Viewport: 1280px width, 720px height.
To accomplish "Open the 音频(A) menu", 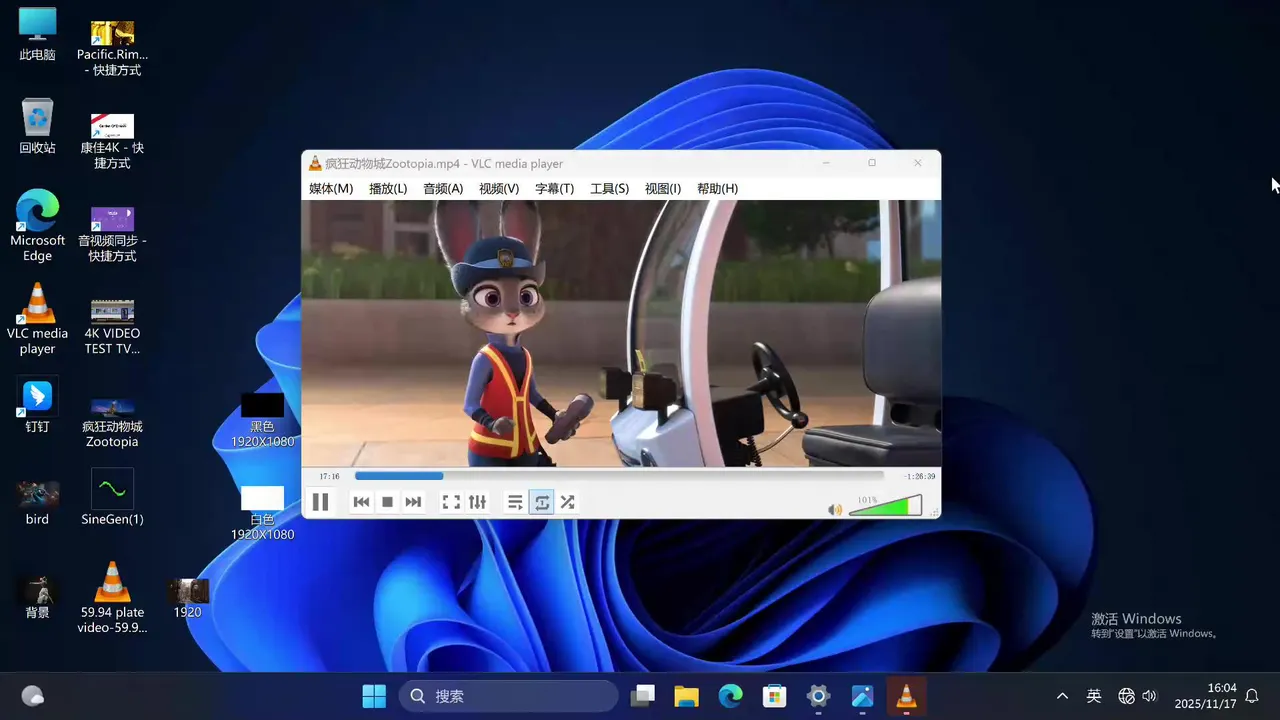I will pos(443,188).
